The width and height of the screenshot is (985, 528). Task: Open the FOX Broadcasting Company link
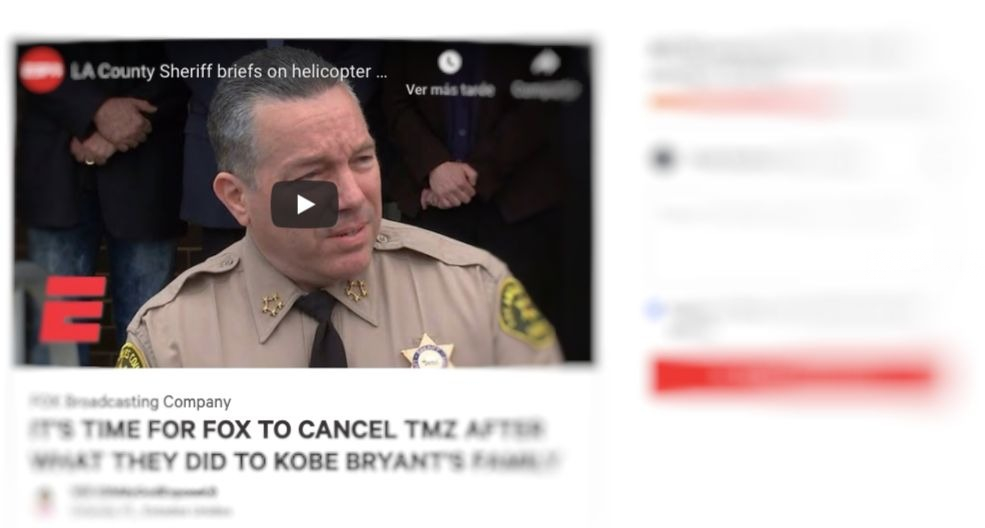click(131, 402)
